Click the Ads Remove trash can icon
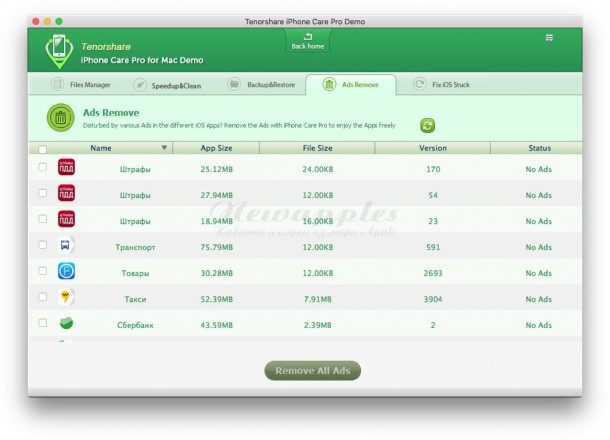 click(x=61, y=119)
